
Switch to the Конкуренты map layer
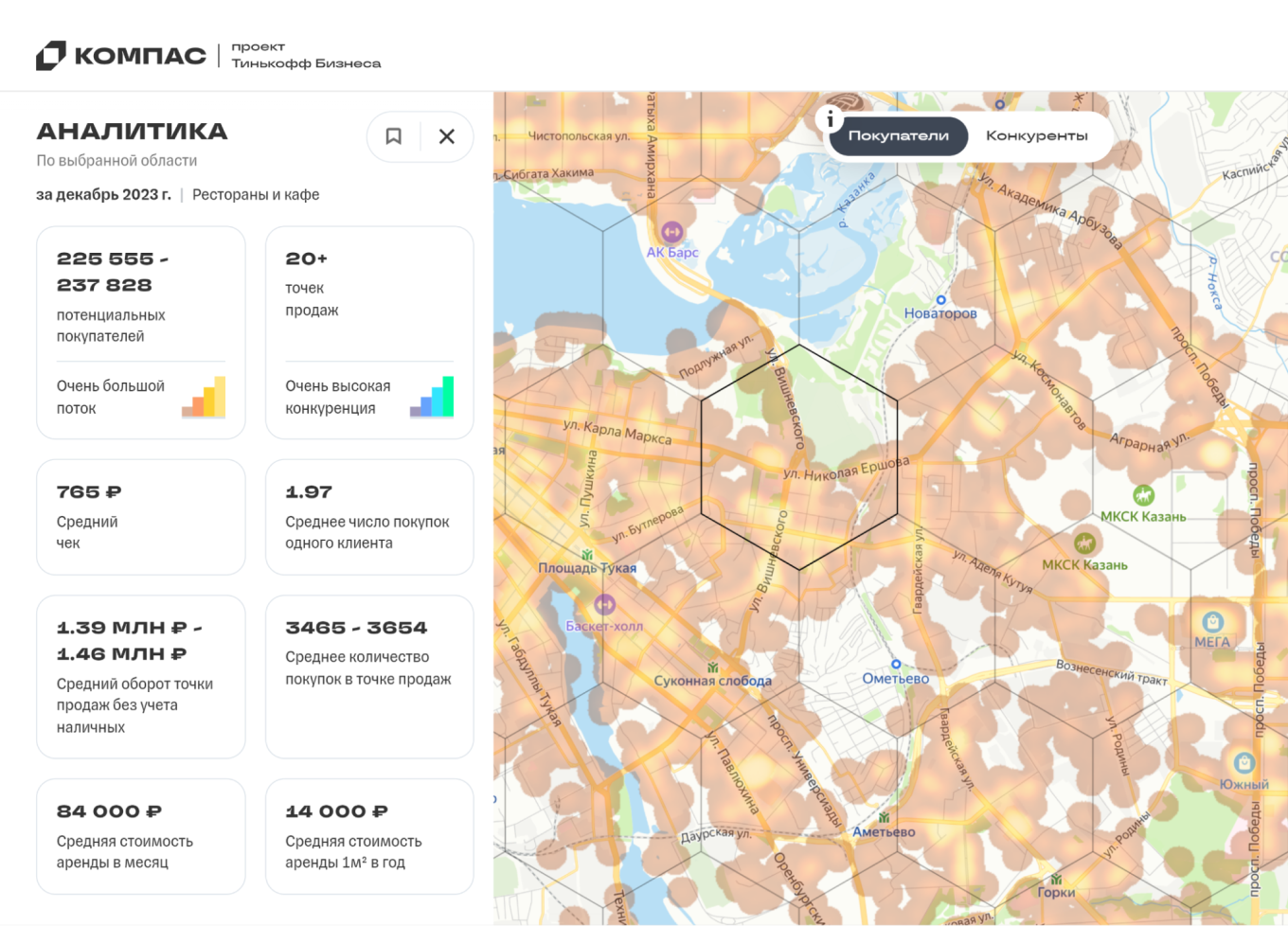pyautogui.click(x=1037, y=136)
